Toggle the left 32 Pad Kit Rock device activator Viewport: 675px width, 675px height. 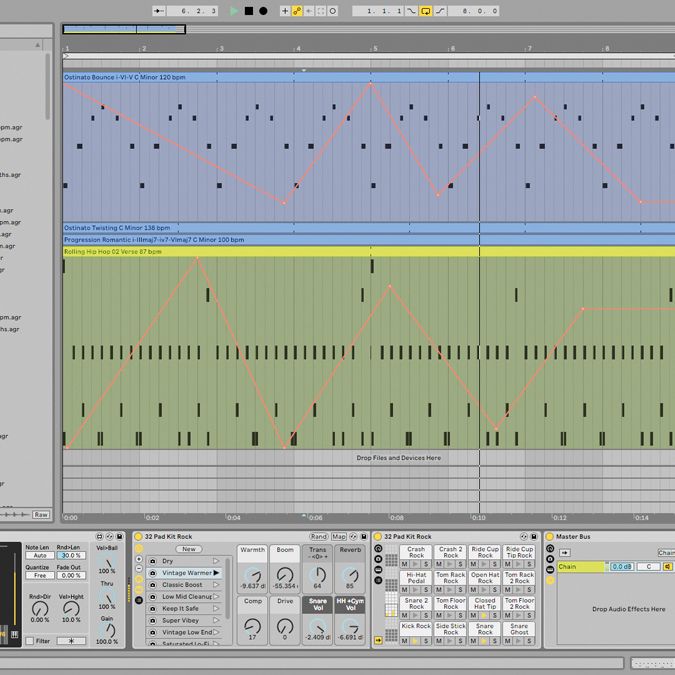pyautogui.click(x=139, y=536)
